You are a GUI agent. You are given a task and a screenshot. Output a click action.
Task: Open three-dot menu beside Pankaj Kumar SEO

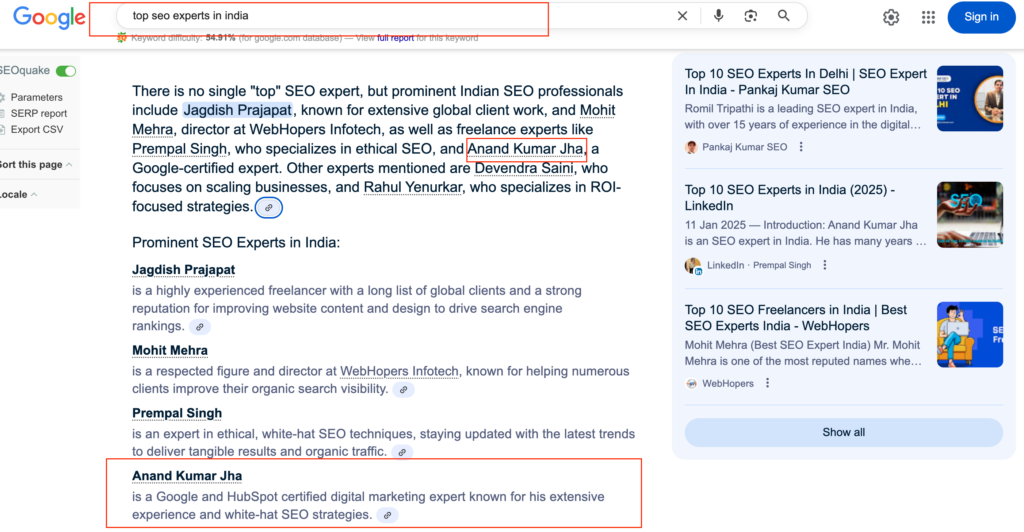pyautogui.click(x=801, y=147)
